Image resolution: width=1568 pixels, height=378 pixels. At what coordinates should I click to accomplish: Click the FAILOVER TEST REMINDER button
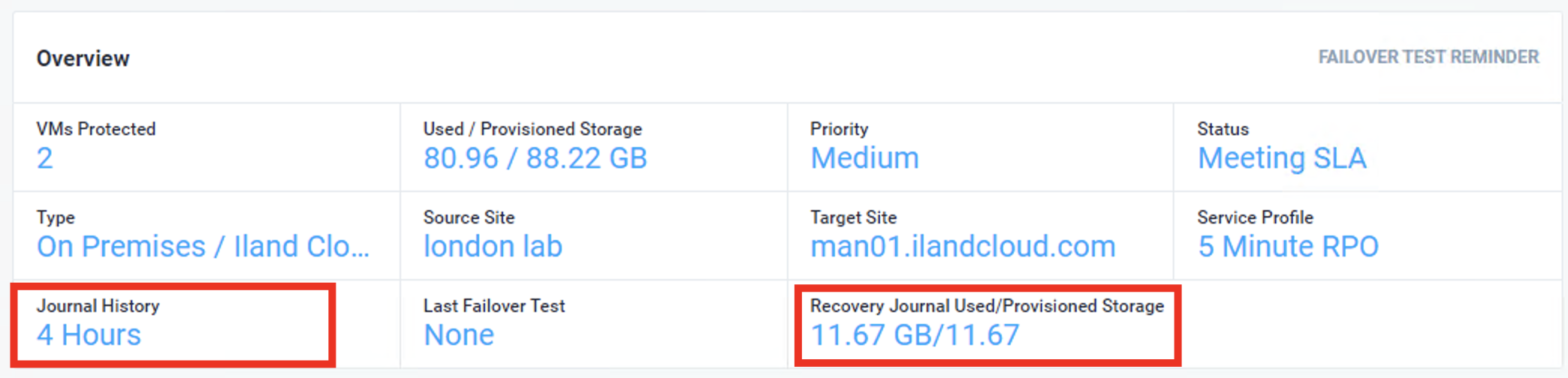(1428, 57)
